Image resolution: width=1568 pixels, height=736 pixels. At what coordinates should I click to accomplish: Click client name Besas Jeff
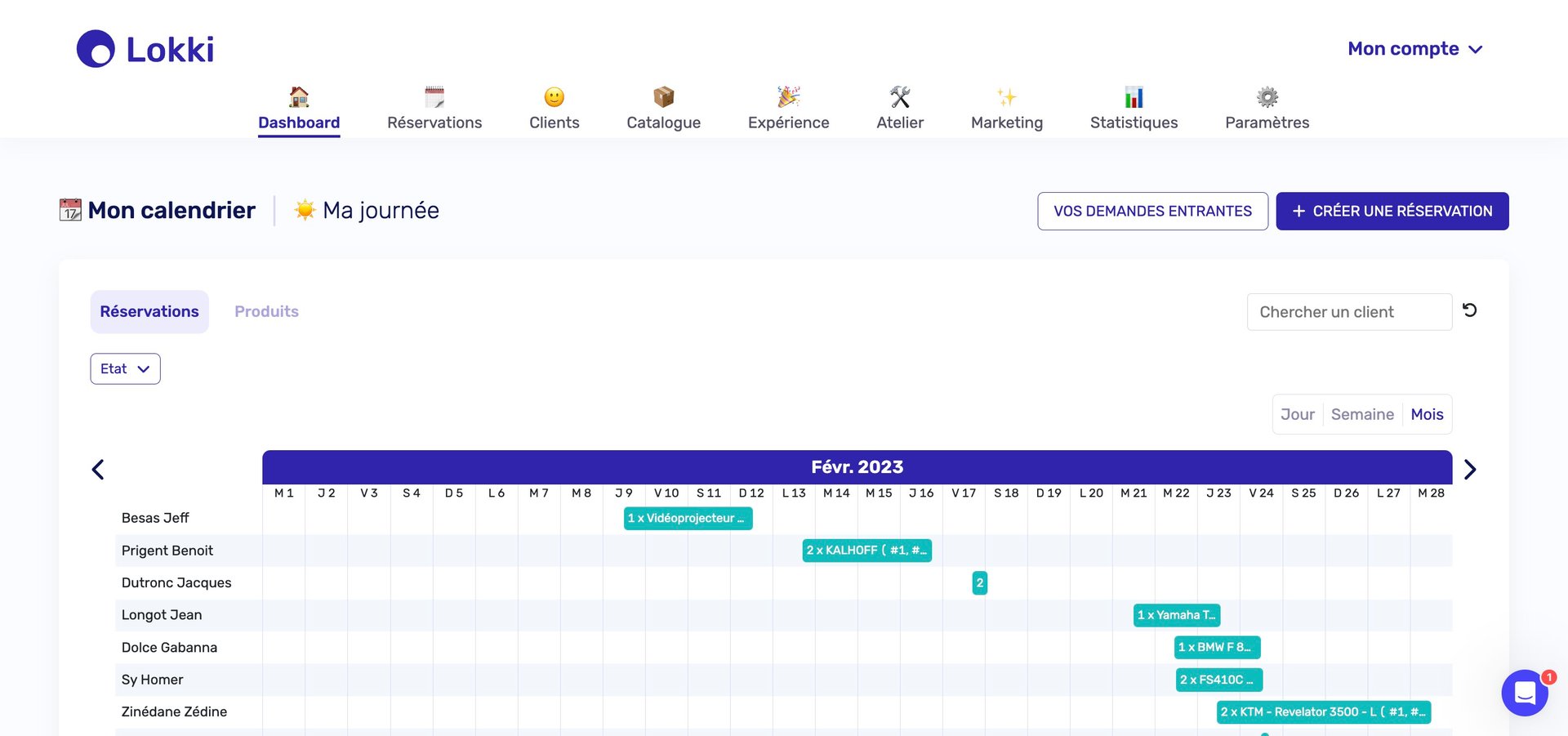(x=155, y=518)
